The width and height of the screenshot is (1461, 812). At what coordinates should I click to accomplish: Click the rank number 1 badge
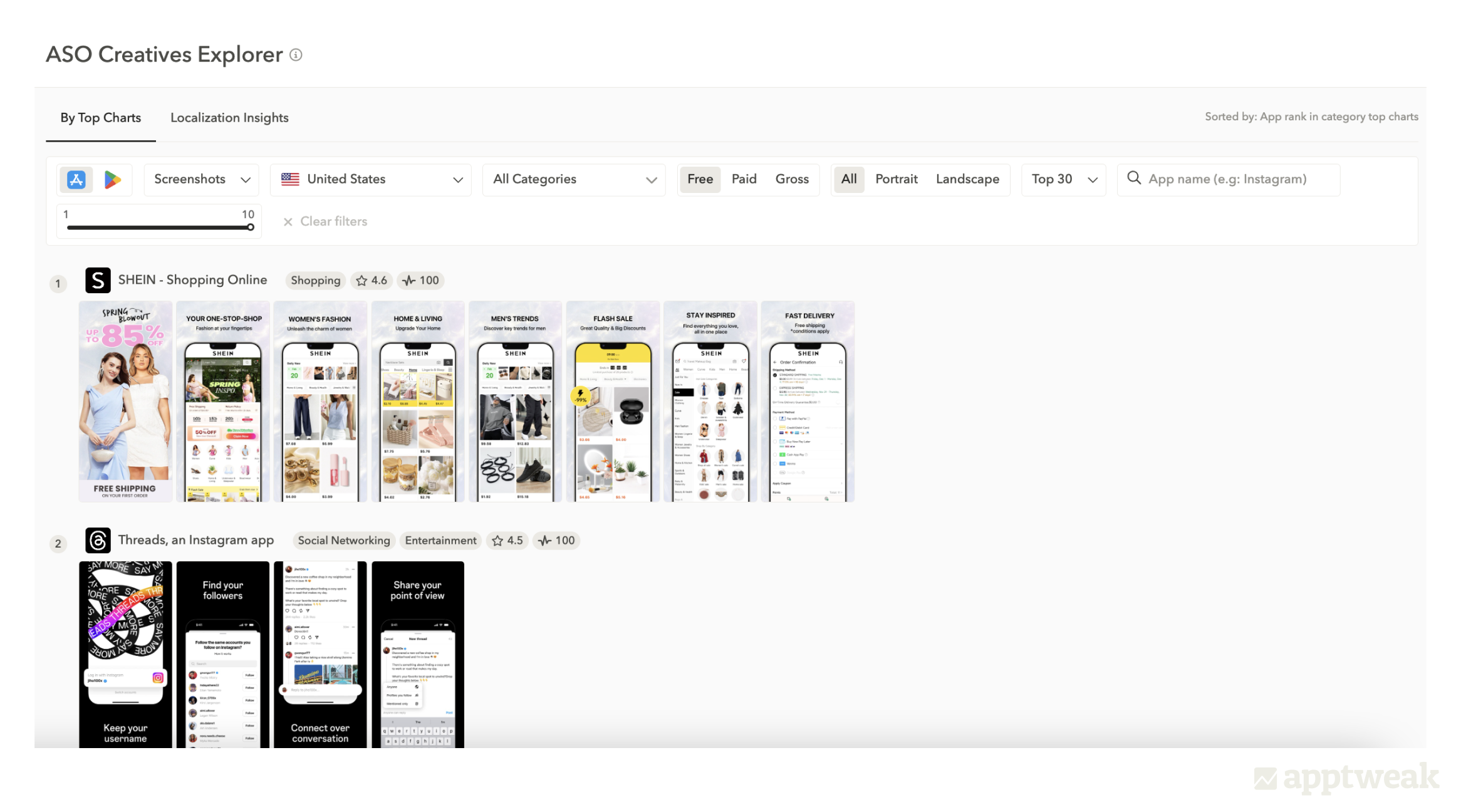(58, 284)
